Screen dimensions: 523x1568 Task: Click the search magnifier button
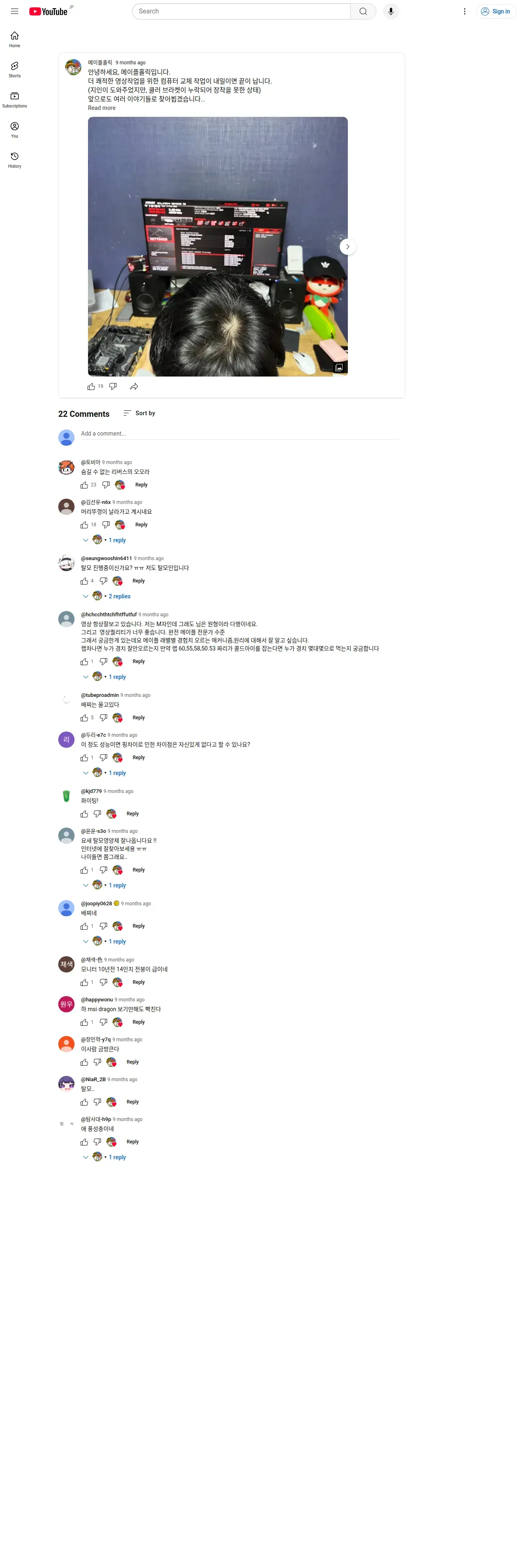tap(363, 11)
